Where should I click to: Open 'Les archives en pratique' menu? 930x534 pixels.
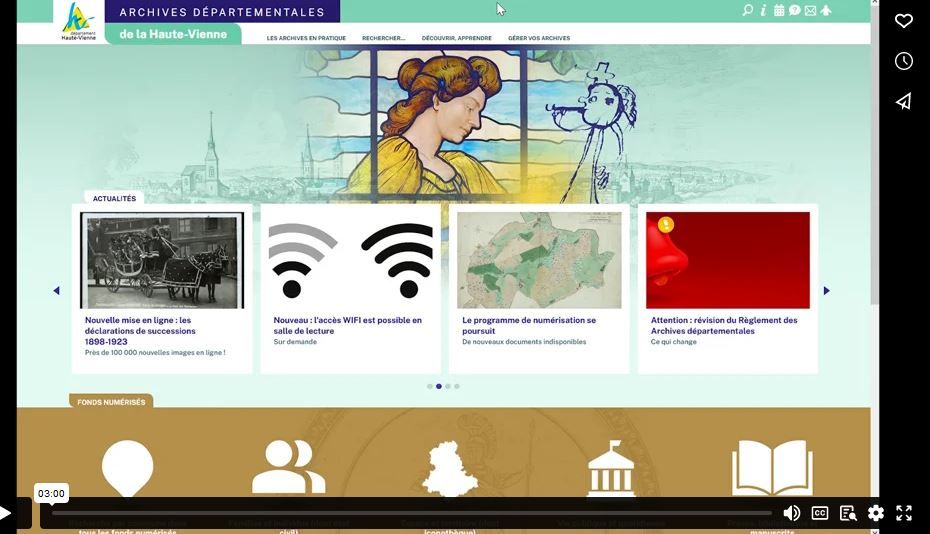pos(306,38)
